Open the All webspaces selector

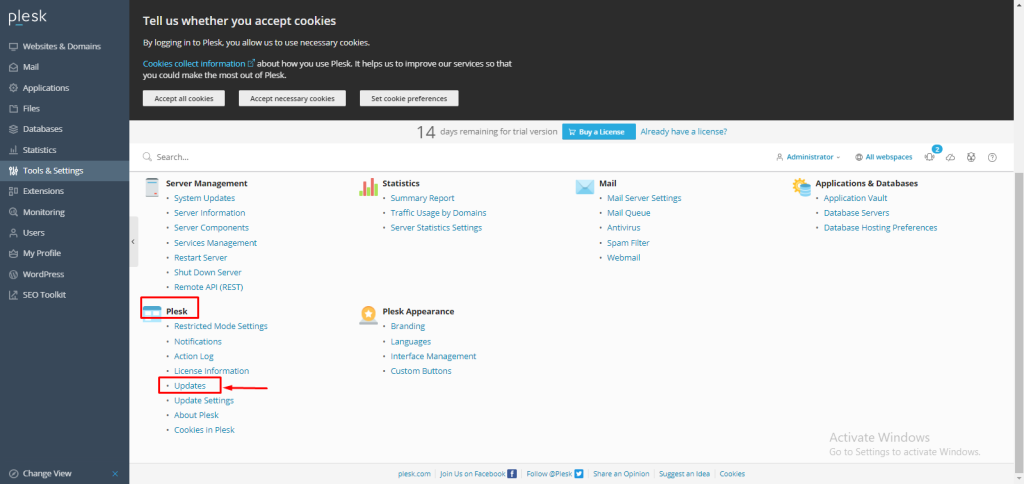point(884,157)
